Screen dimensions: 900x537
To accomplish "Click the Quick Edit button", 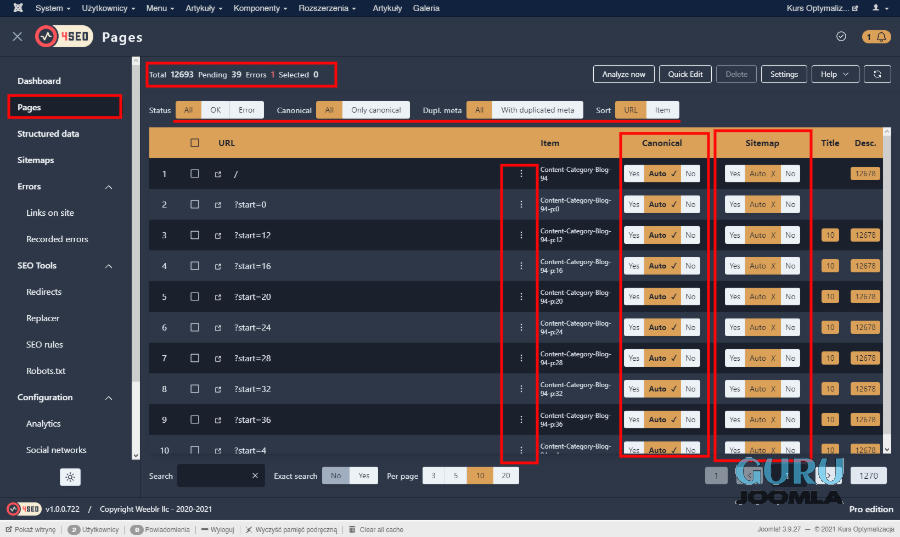I will 685,75.
